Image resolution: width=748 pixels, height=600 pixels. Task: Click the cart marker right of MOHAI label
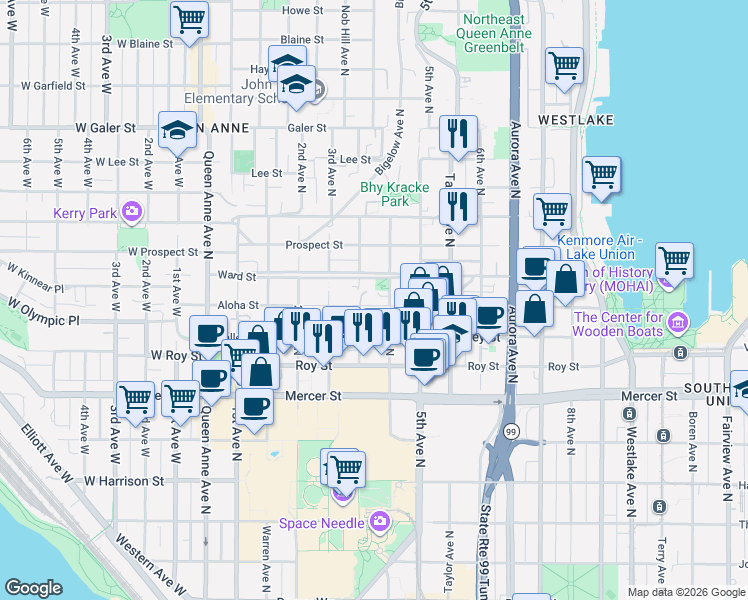675,261
